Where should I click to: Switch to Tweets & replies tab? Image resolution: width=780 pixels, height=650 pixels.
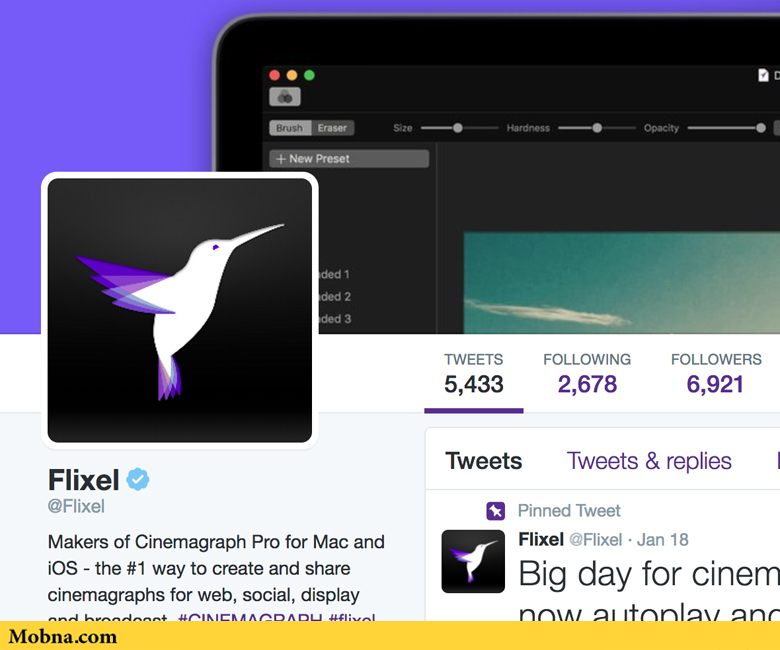tap(649, 461)
